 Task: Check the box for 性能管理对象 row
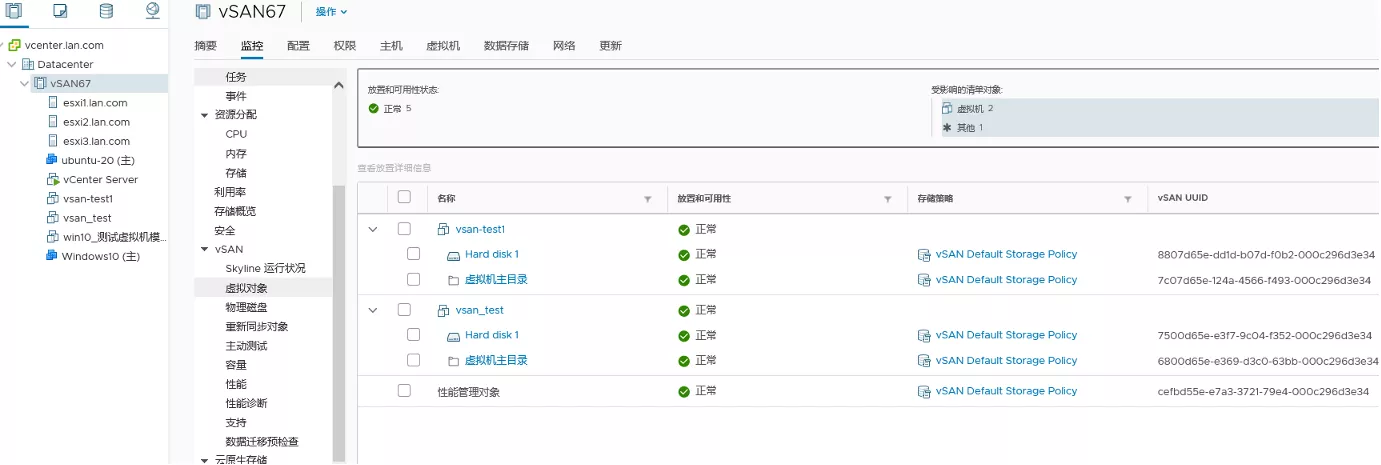[x=404, y=391]
